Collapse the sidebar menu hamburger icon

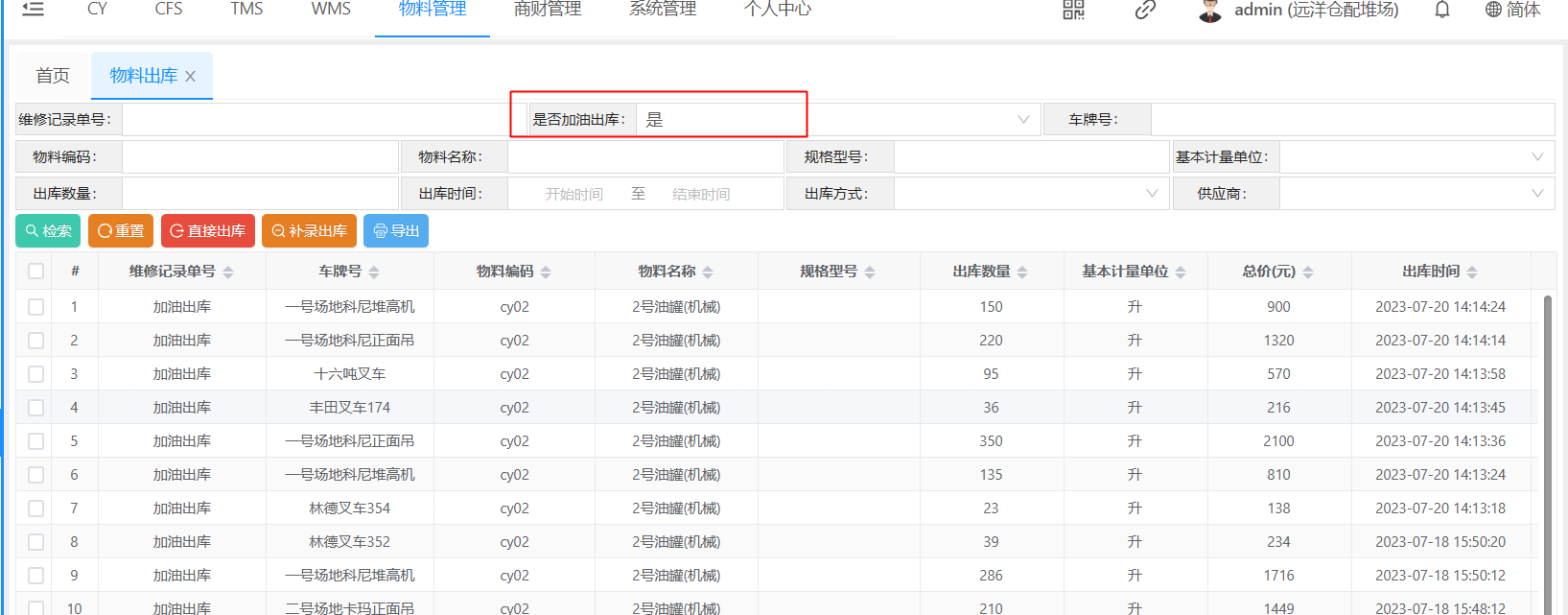(34, 10)
